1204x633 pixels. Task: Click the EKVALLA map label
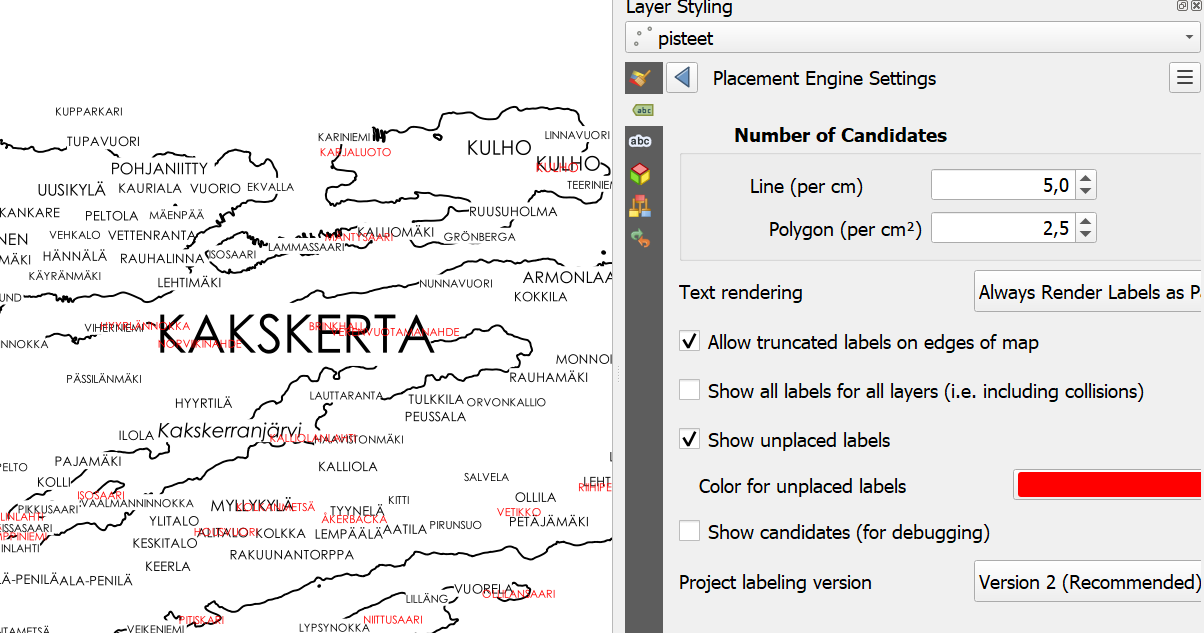coord(270,187)
